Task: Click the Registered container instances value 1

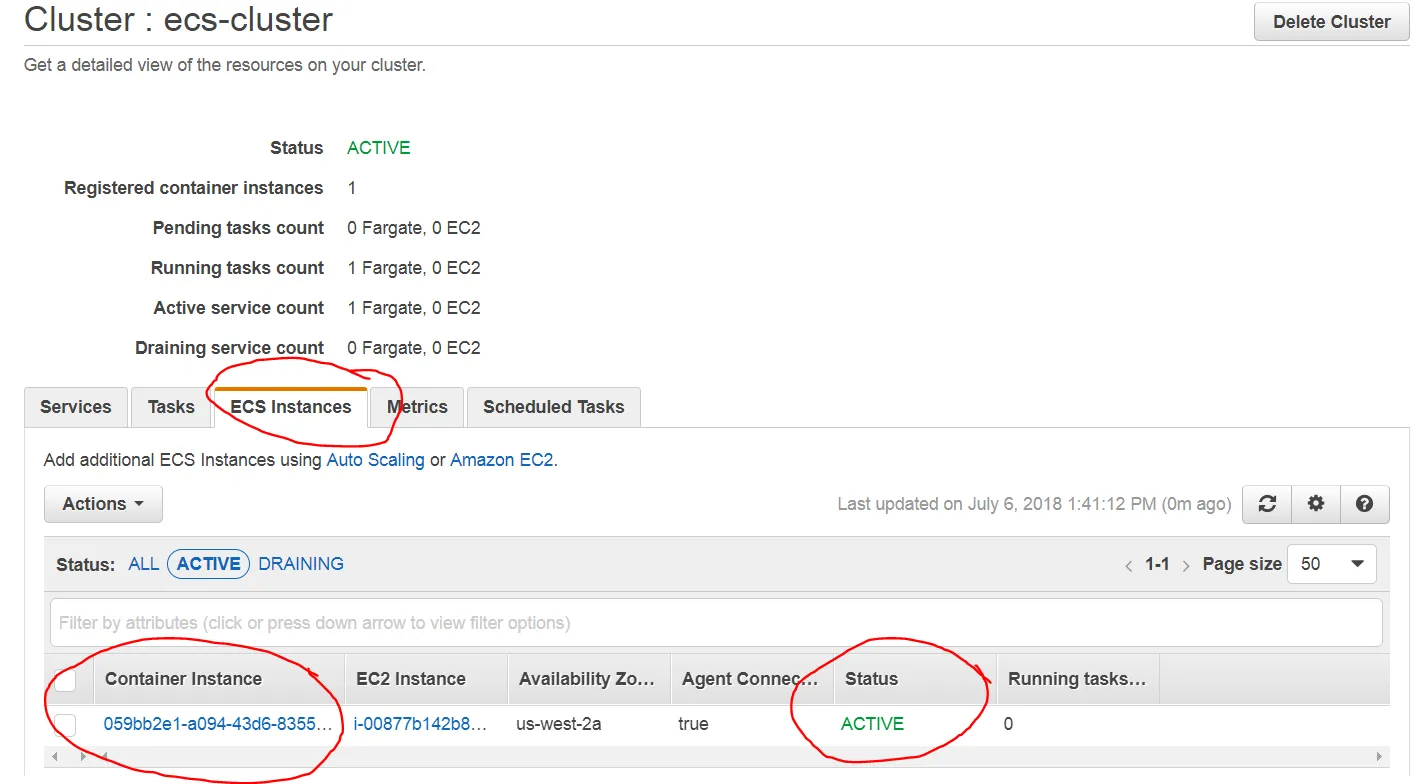Action: [x=352, y=188]
